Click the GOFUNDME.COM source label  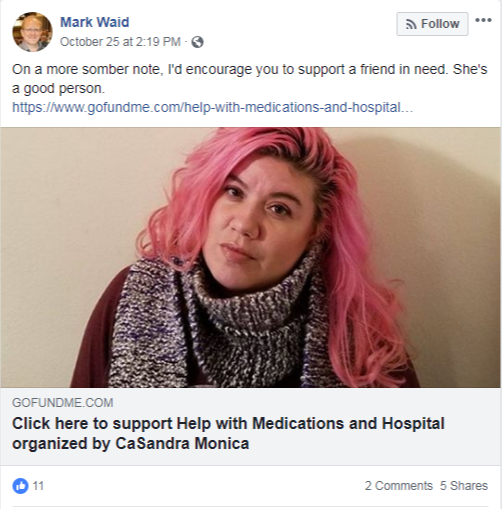click(x=63, y=403)
